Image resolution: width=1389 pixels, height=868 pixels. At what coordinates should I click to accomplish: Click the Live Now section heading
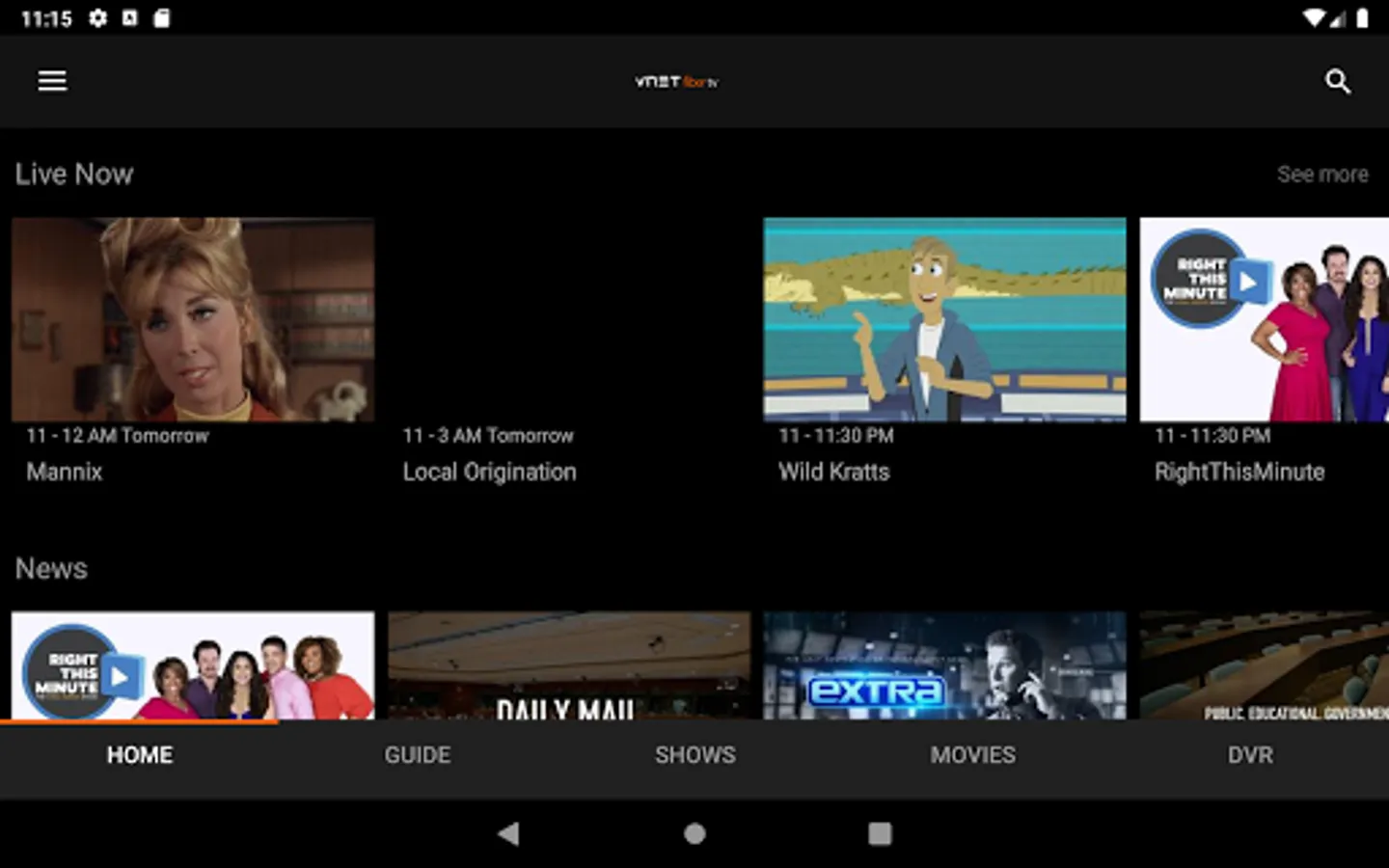click(x=74, y=175)
